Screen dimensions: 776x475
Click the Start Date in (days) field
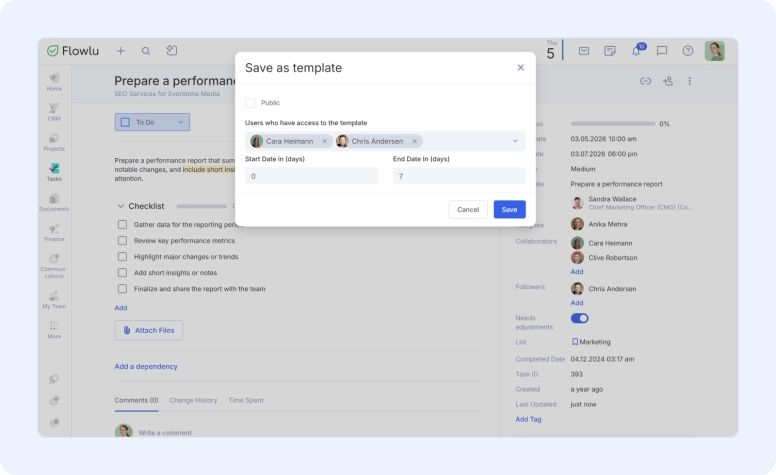311,176
